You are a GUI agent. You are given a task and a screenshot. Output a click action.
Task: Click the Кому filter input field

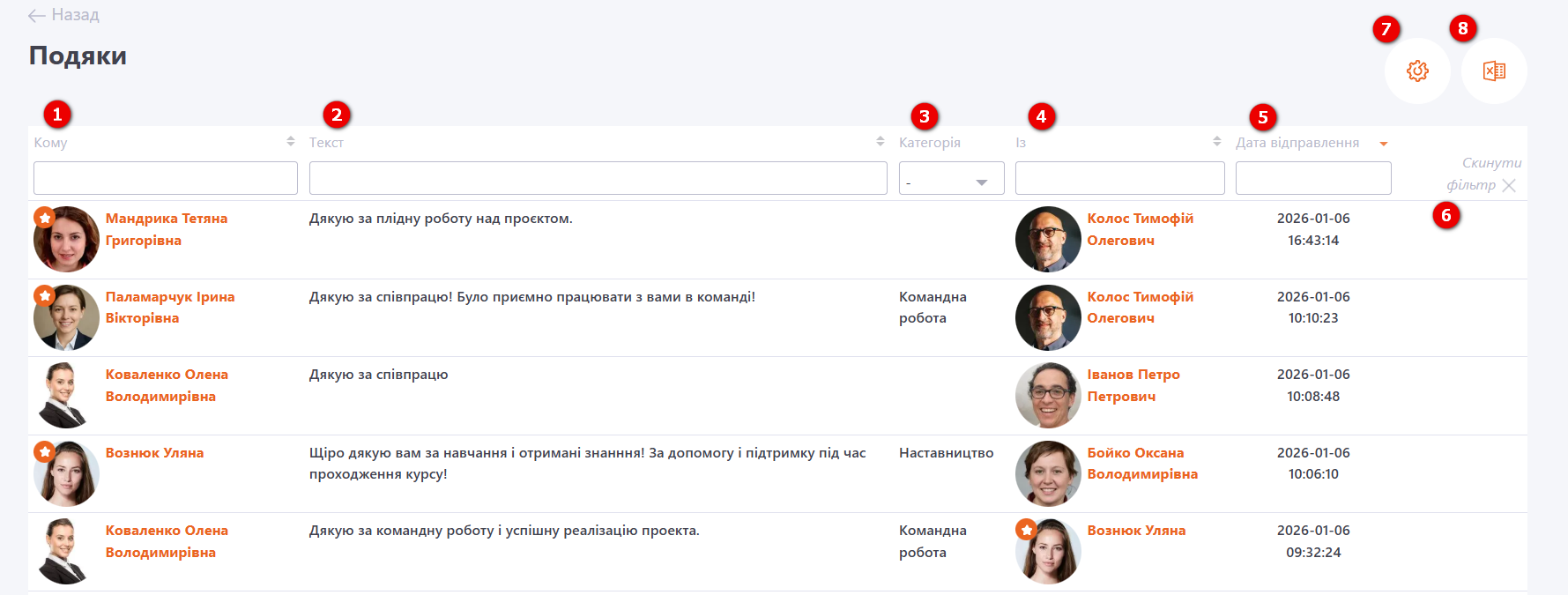(x=166, y=178)
